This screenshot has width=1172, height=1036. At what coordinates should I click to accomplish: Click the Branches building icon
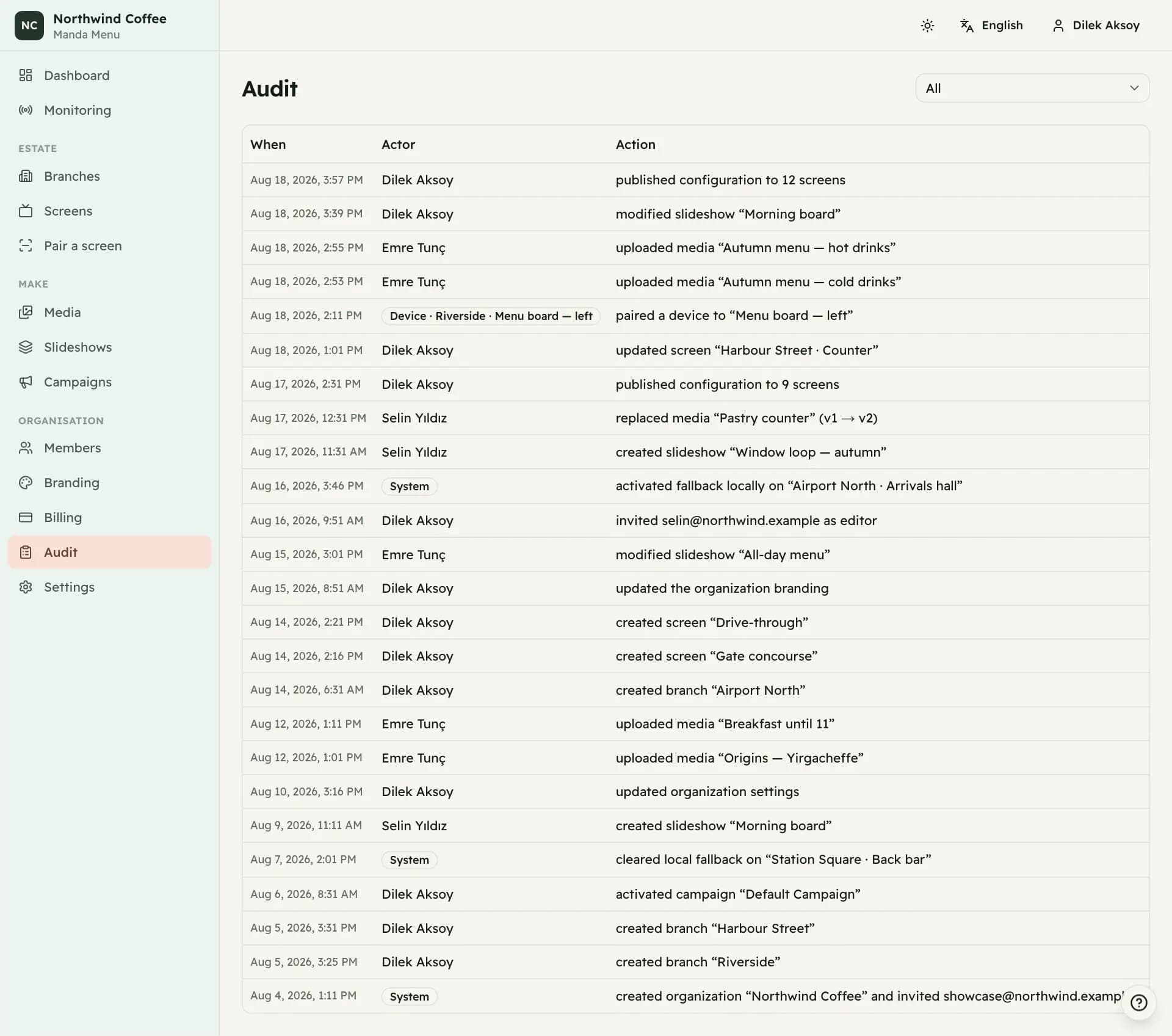coord(26,176)
